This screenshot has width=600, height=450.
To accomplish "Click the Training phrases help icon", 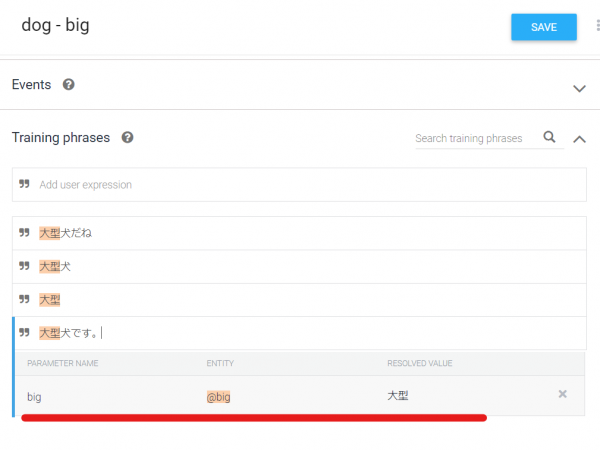I will tap(127, 137).
